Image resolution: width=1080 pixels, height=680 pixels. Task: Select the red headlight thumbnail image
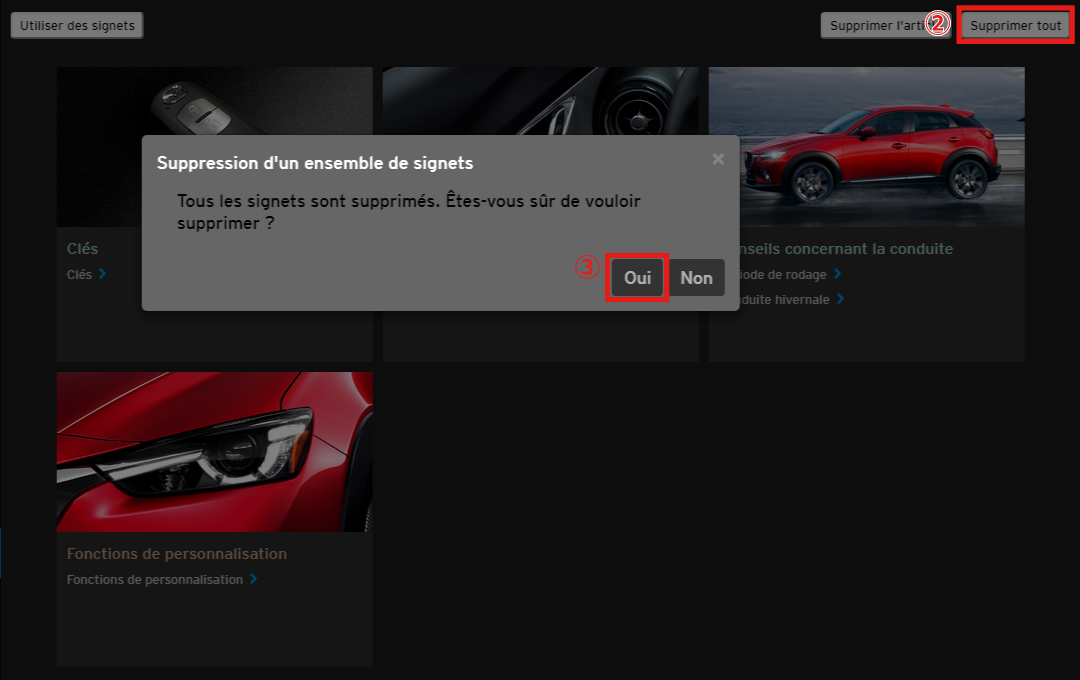pyautogui.click(x=214, y=451)
